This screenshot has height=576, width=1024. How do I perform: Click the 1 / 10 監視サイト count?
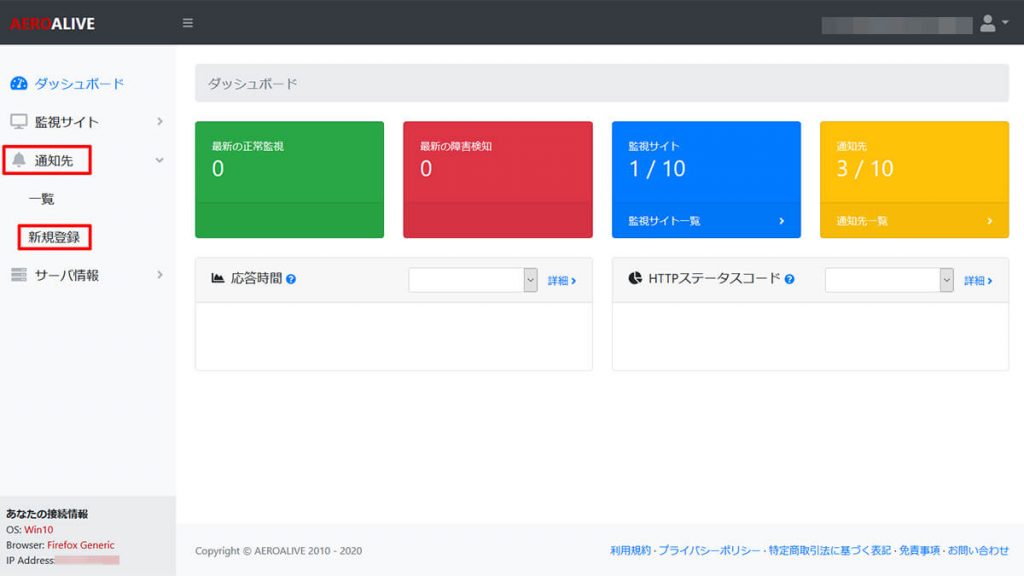click(657, 168)
